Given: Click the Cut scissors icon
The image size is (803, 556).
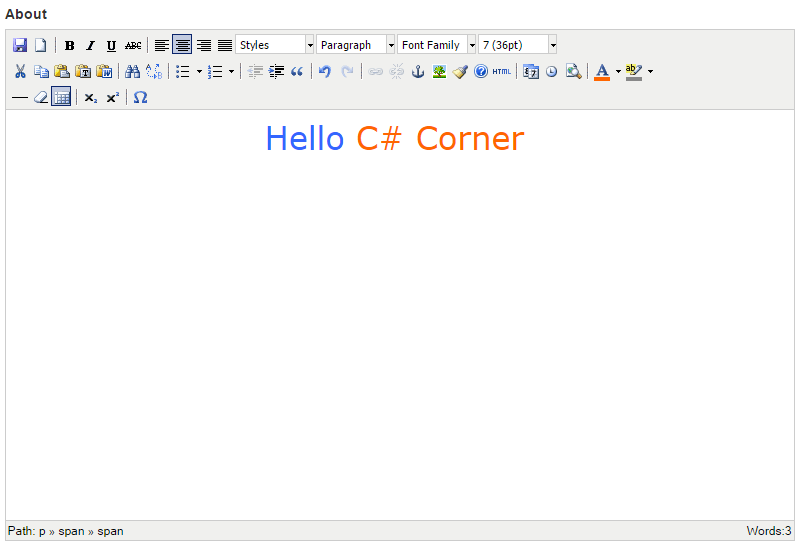Looking at the screenshot, I should [x=20, y=71].
